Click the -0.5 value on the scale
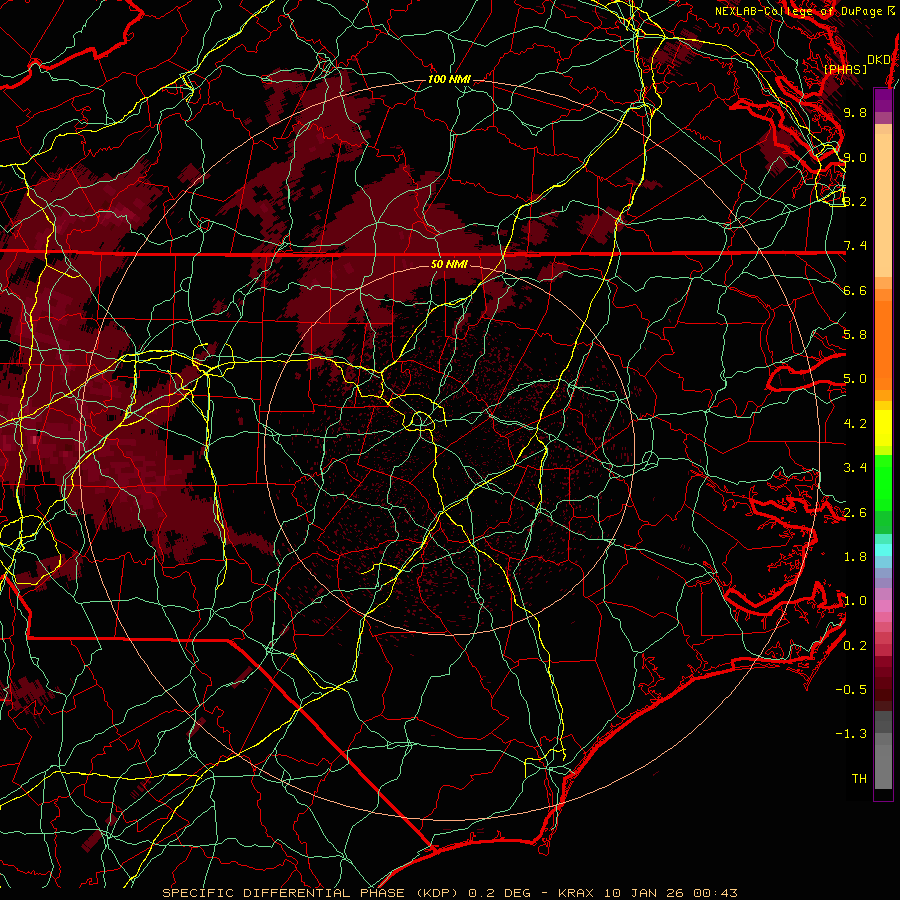The height and width of the screenshot is (900, 900). point(851,690)
